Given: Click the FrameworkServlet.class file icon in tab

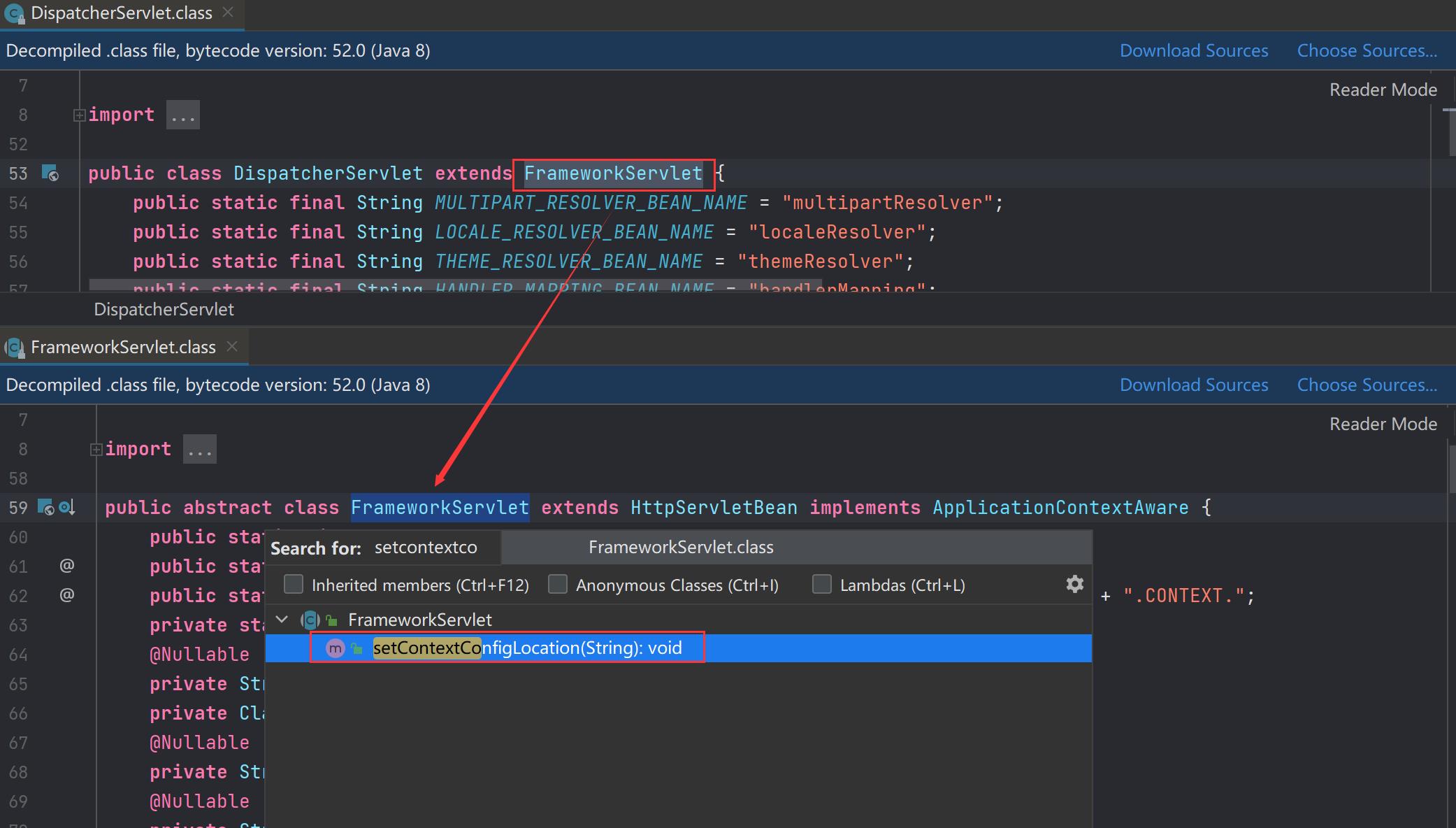Looking at the screenshot, I should (14, 348).
